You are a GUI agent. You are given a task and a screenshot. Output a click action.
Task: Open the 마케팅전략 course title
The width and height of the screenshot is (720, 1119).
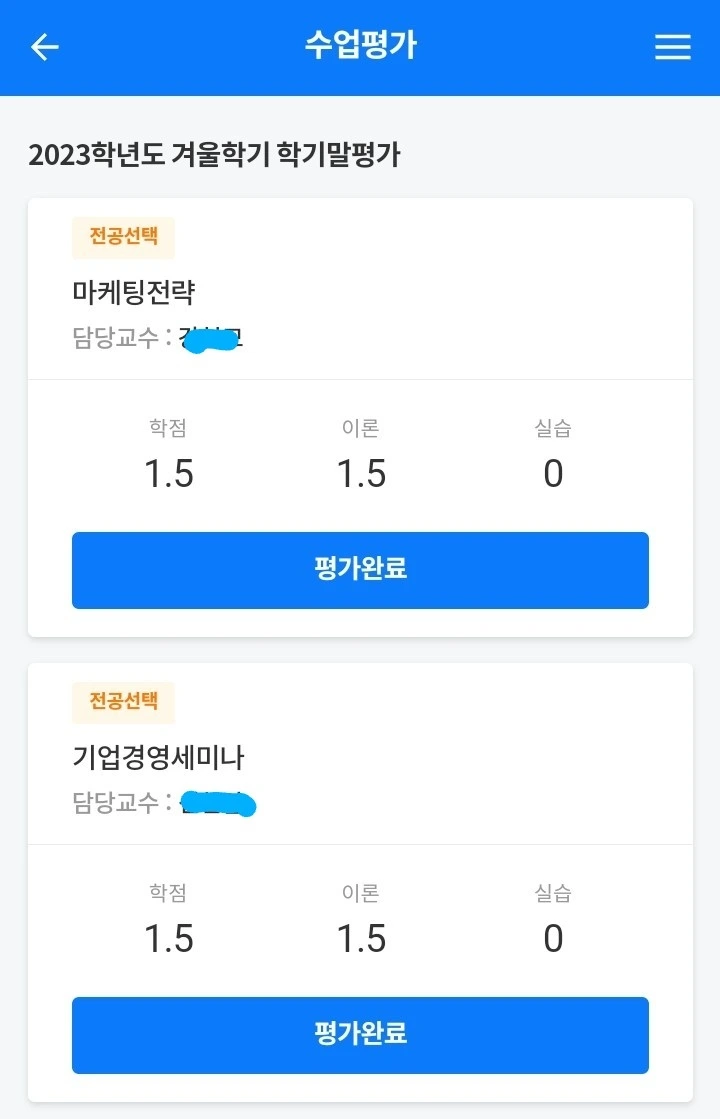[x=134, y=292]
